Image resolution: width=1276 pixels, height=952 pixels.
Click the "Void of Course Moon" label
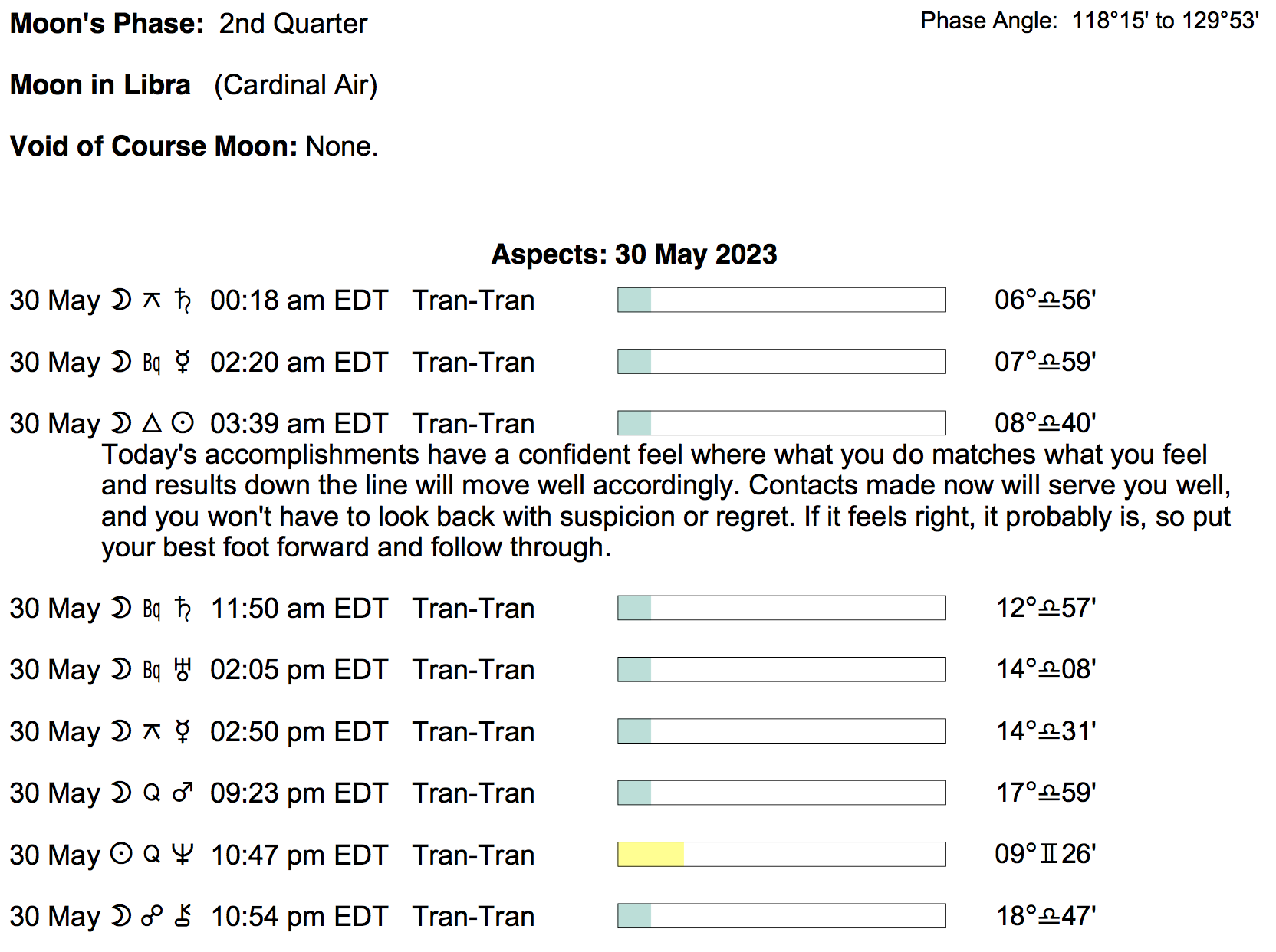tap(153, 146)
